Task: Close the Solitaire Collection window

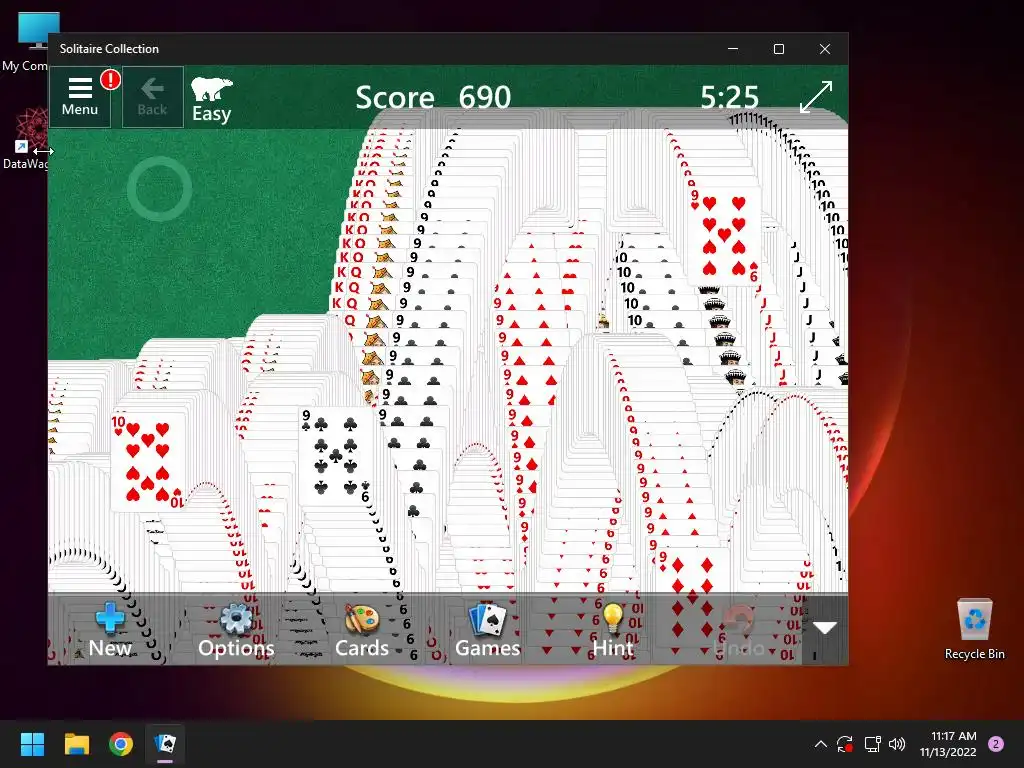Action: coord(825,49)
